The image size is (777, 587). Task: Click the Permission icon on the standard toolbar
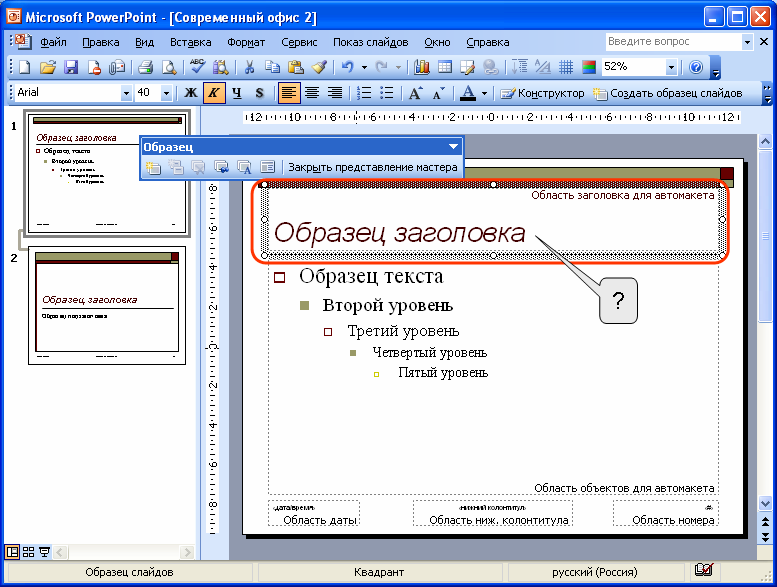point(94,67)
